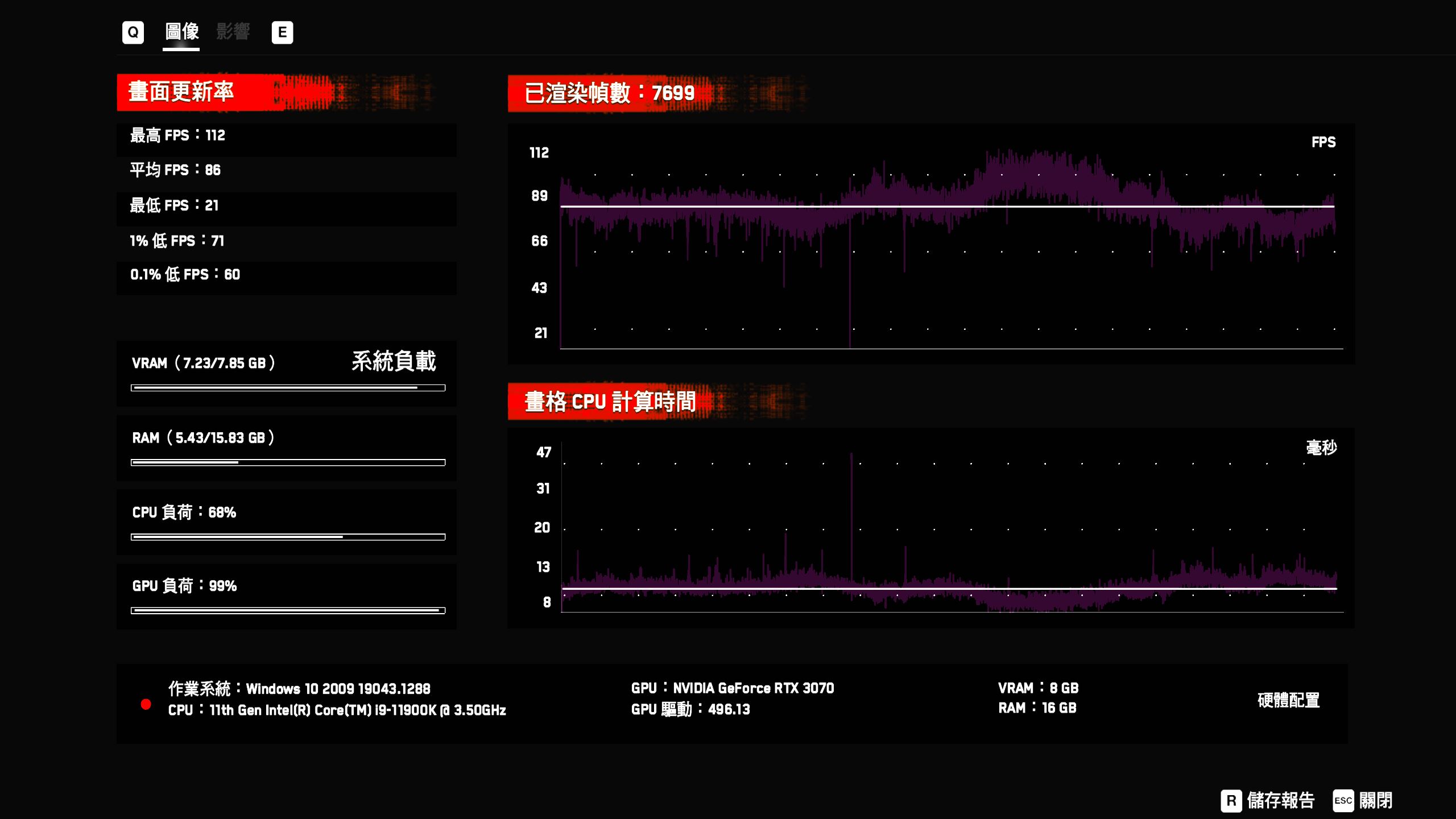This screenshot has height=819, width=1456.
Task: Click the E key icon for next tab
Action: pos(282,32)
